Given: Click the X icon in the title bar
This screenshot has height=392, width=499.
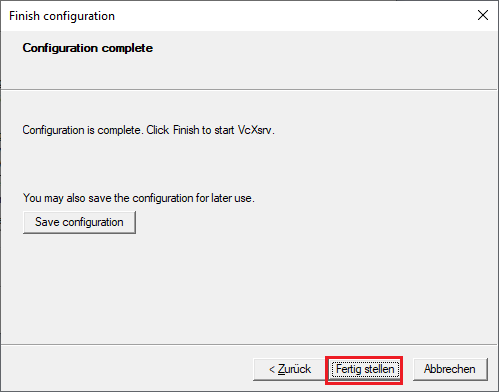Looking at the screenshot, I should tap(483, 15).
